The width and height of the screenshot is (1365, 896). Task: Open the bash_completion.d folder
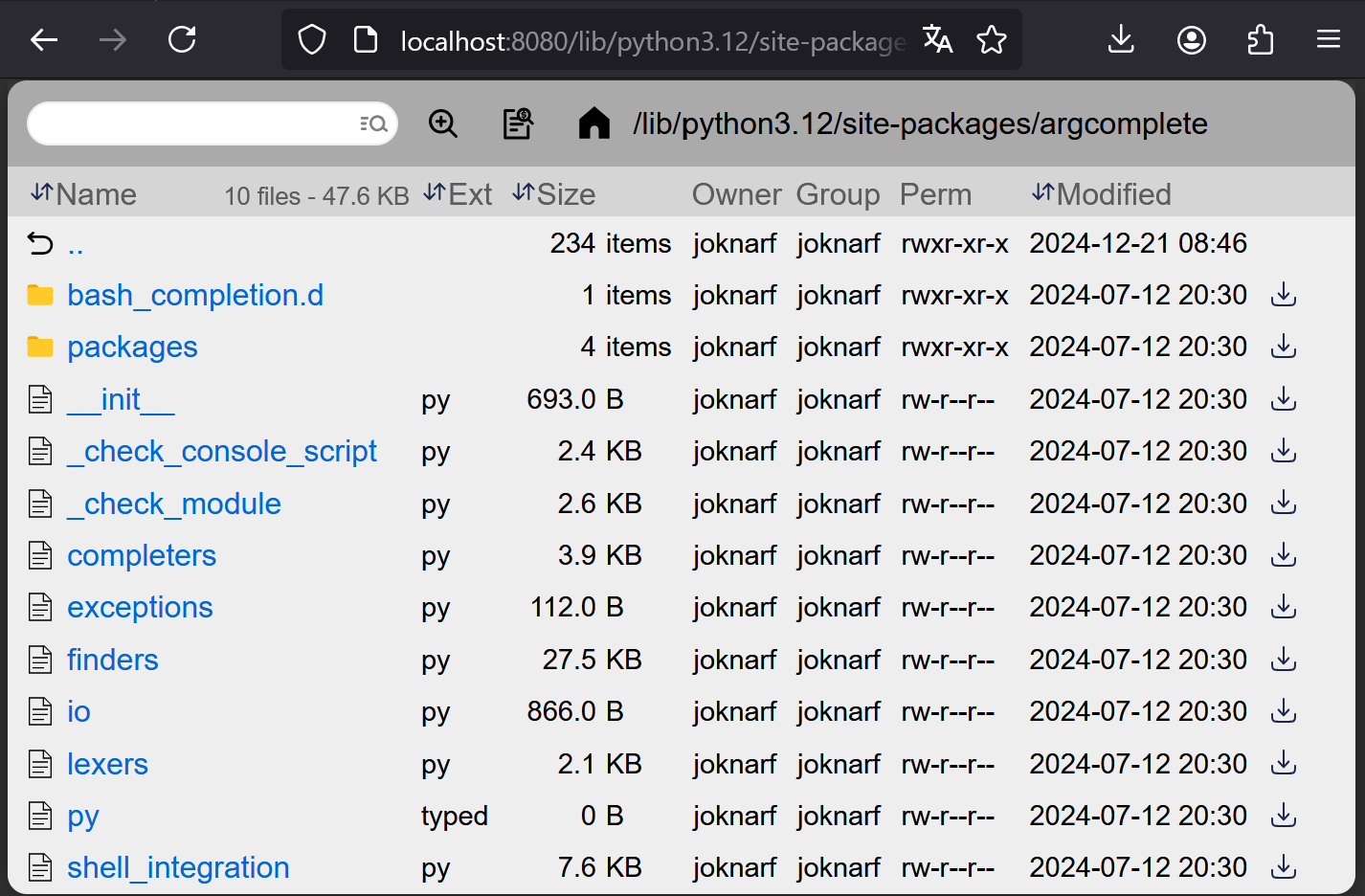point(195,295)
